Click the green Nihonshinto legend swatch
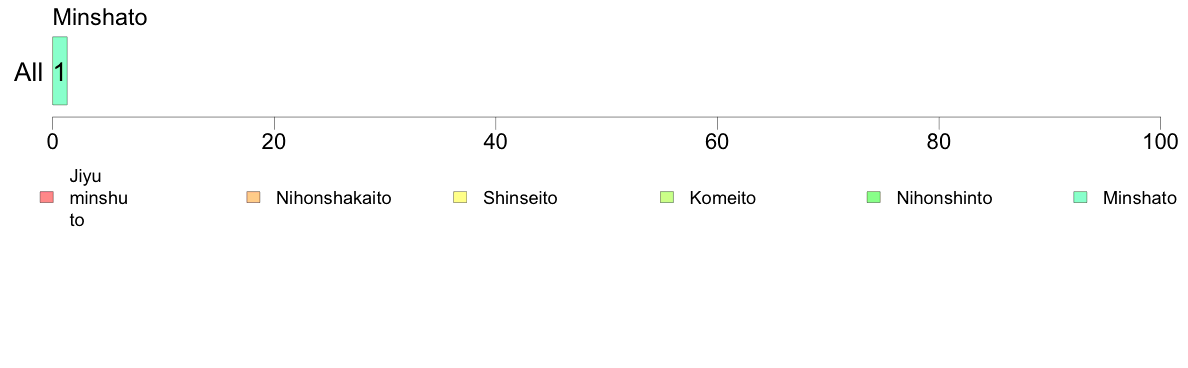Screen dimensions: 1188x368 (x=874, y=198)
